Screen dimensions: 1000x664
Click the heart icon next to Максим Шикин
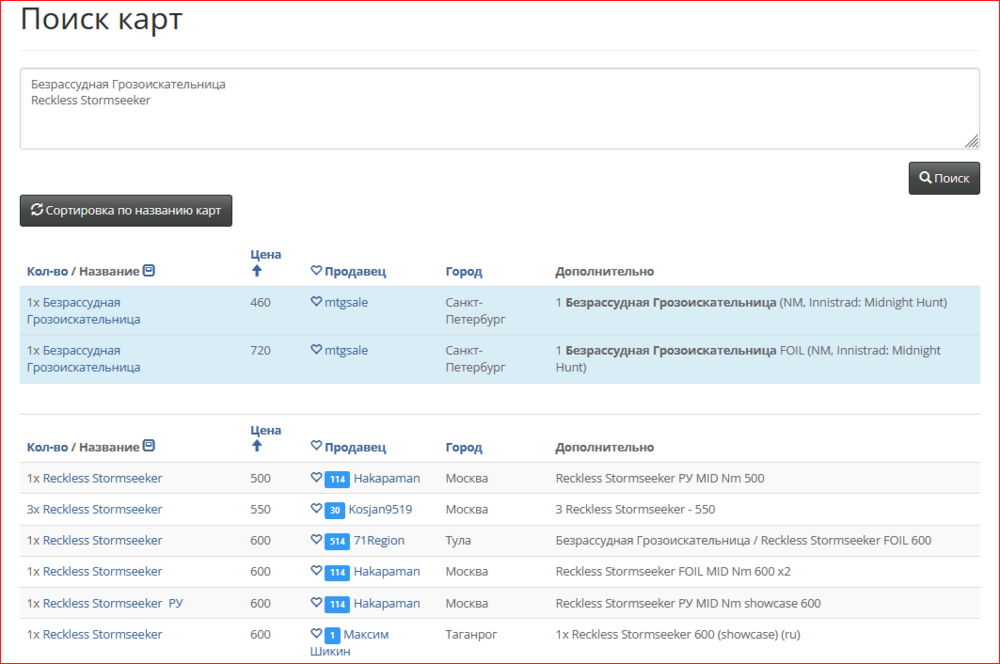click(316, 634)
